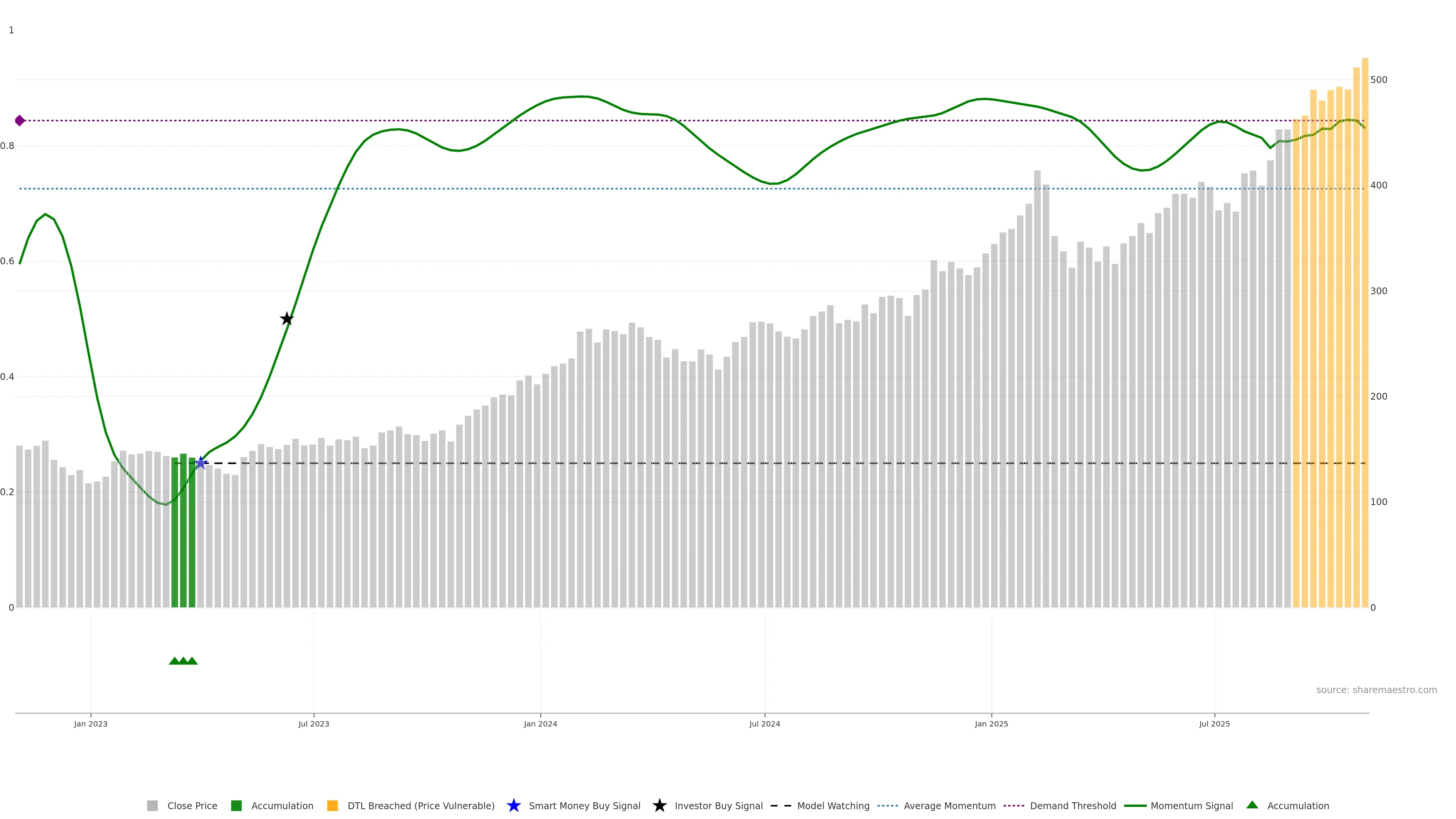Toggle Momentum Signal line in legend
Viewport: 1456px width, 819px height.
[x=1191, y=805]
